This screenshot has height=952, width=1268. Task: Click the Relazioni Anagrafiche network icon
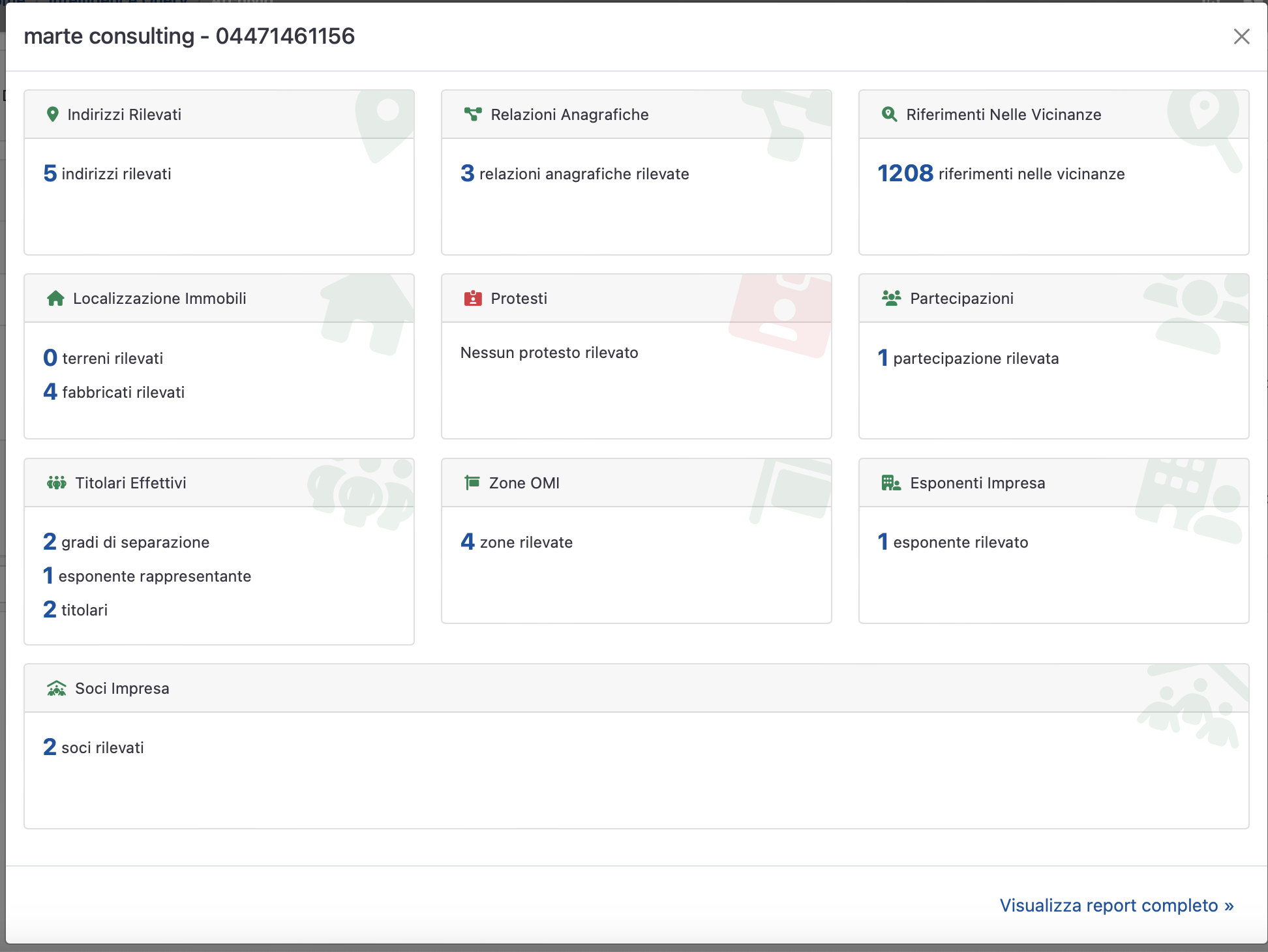473,115
